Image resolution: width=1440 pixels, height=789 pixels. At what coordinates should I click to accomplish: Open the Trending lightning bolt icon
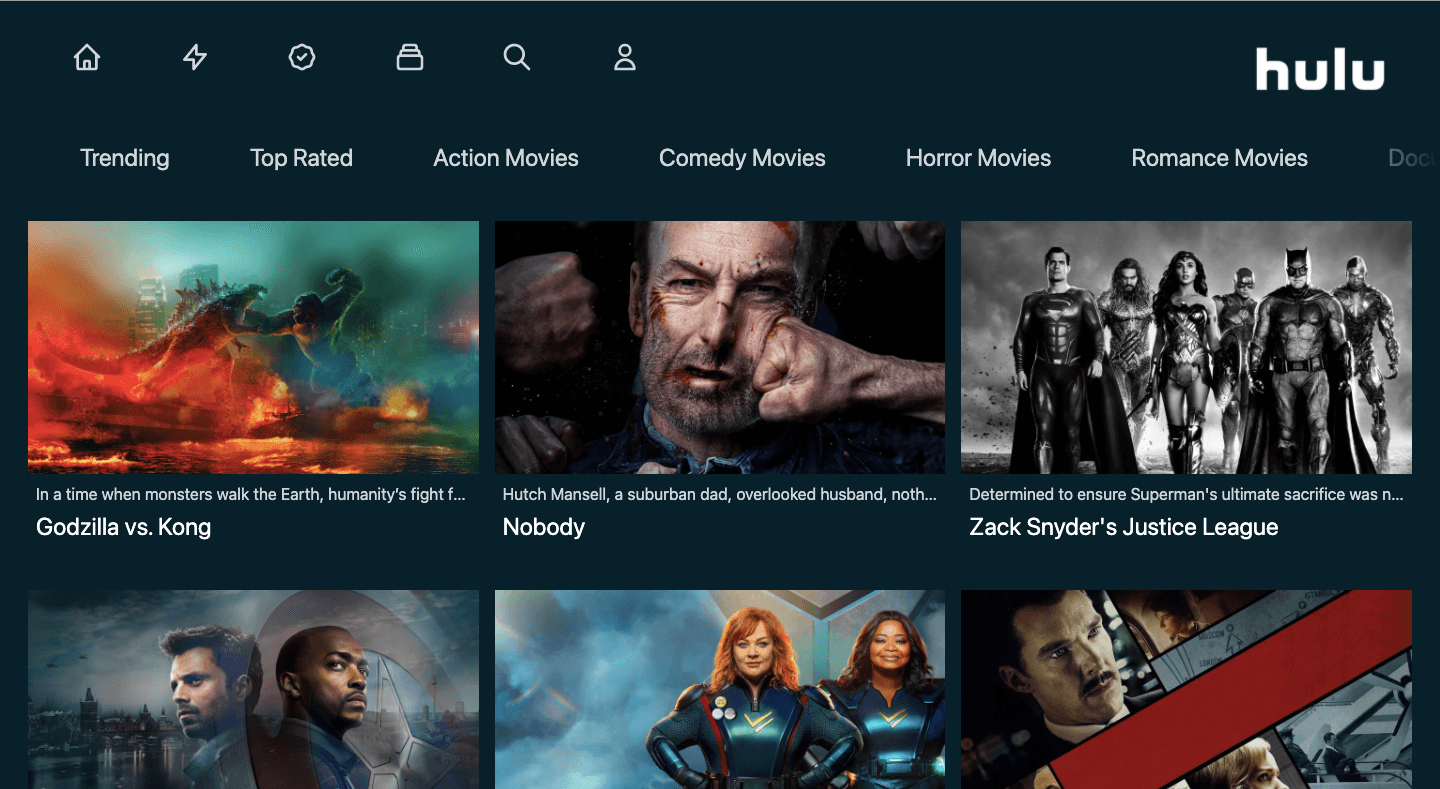click(194, 57)
